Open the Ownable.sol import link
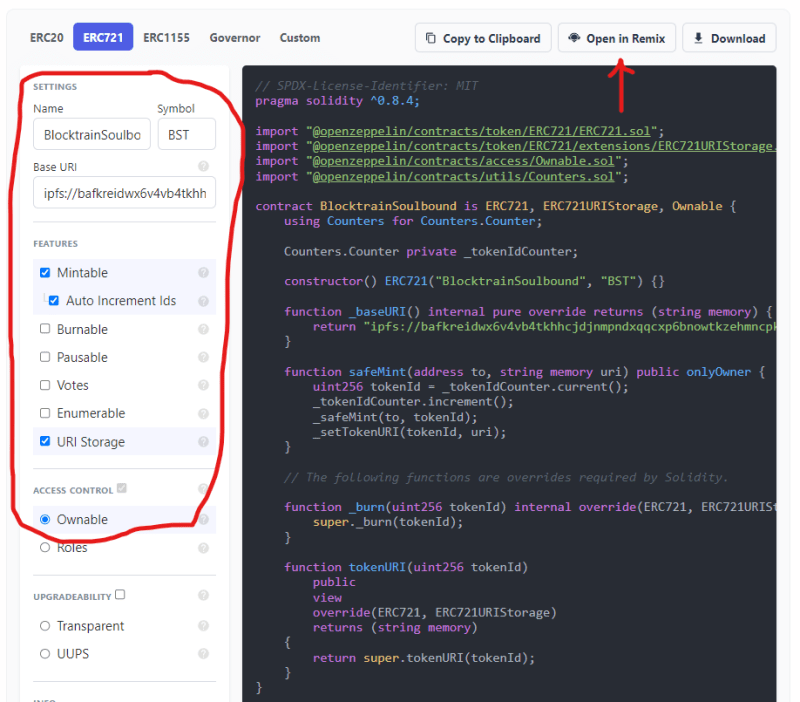 click(463, 161)
